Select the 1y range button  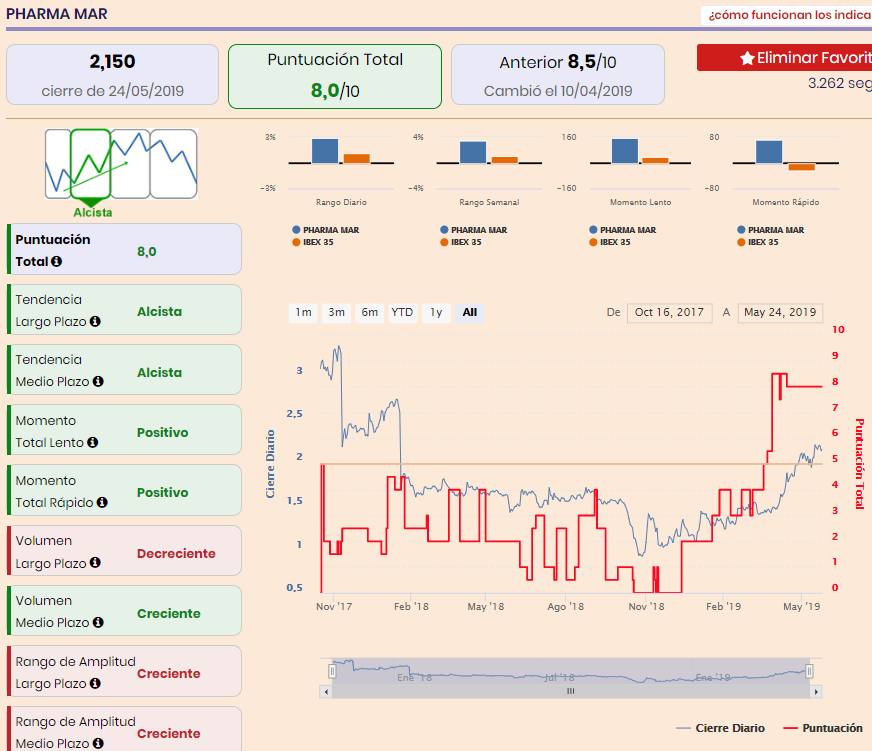436,313
